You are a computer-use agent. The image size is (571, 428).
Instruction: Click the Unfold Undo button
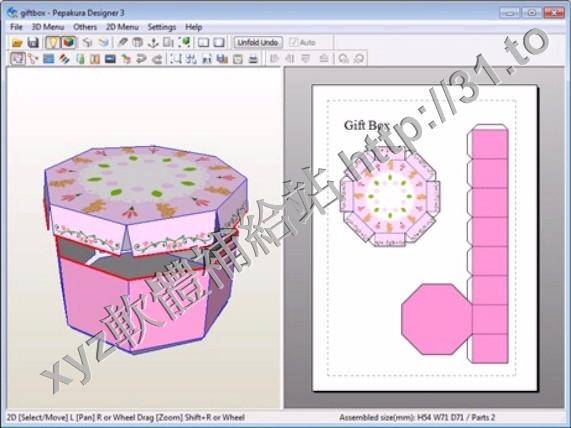pyautogui.click(x=258, y=43)
